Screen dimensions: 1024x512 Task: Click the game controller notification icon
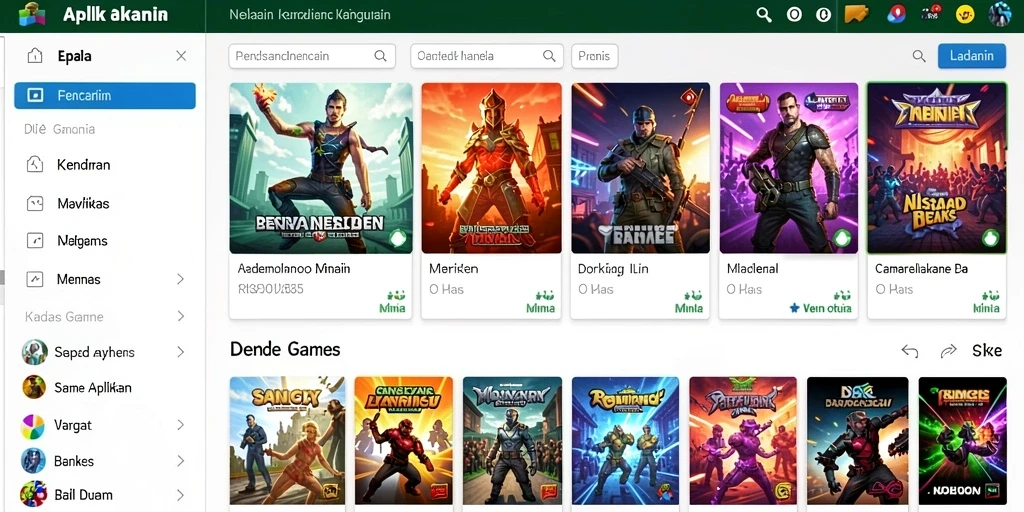[x=930, y=14]
